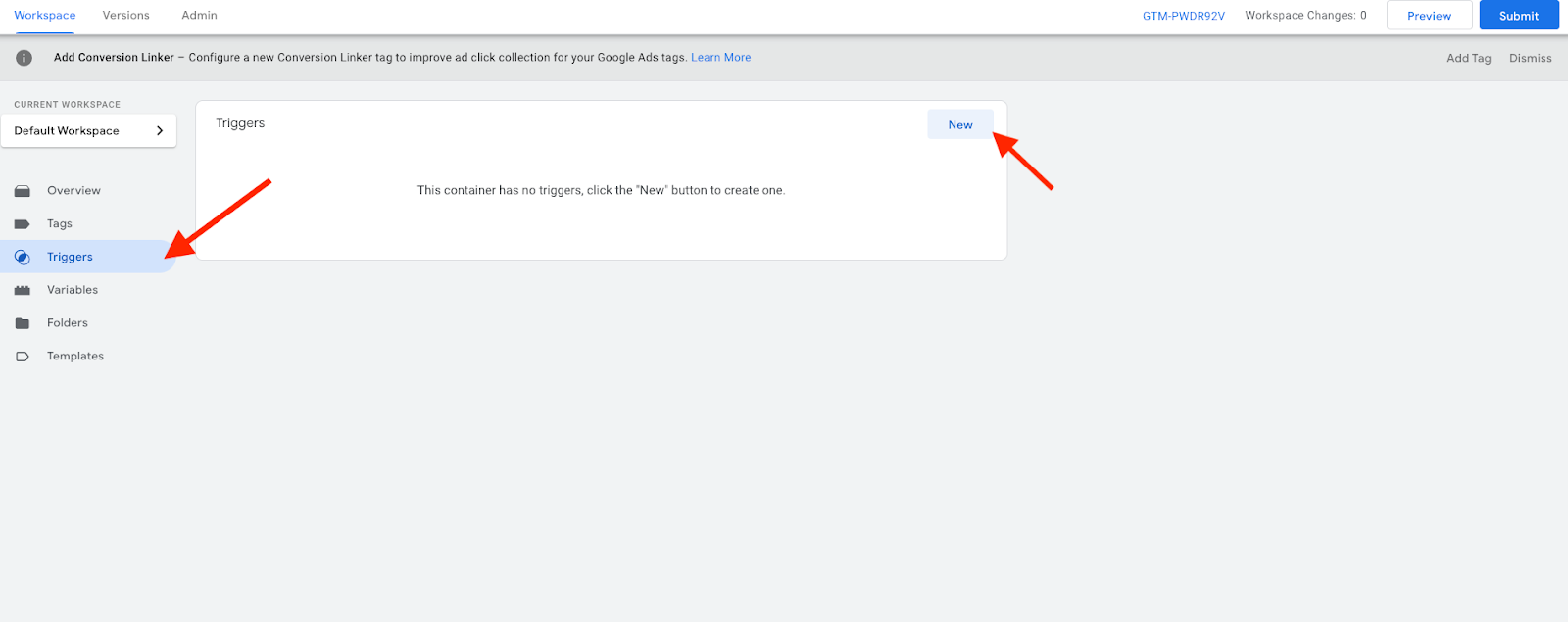The width and height of the screenshot is (1568, 622).
Task: Click the GTM-PWDR92V container ID link
Action: pos(1184,16)
